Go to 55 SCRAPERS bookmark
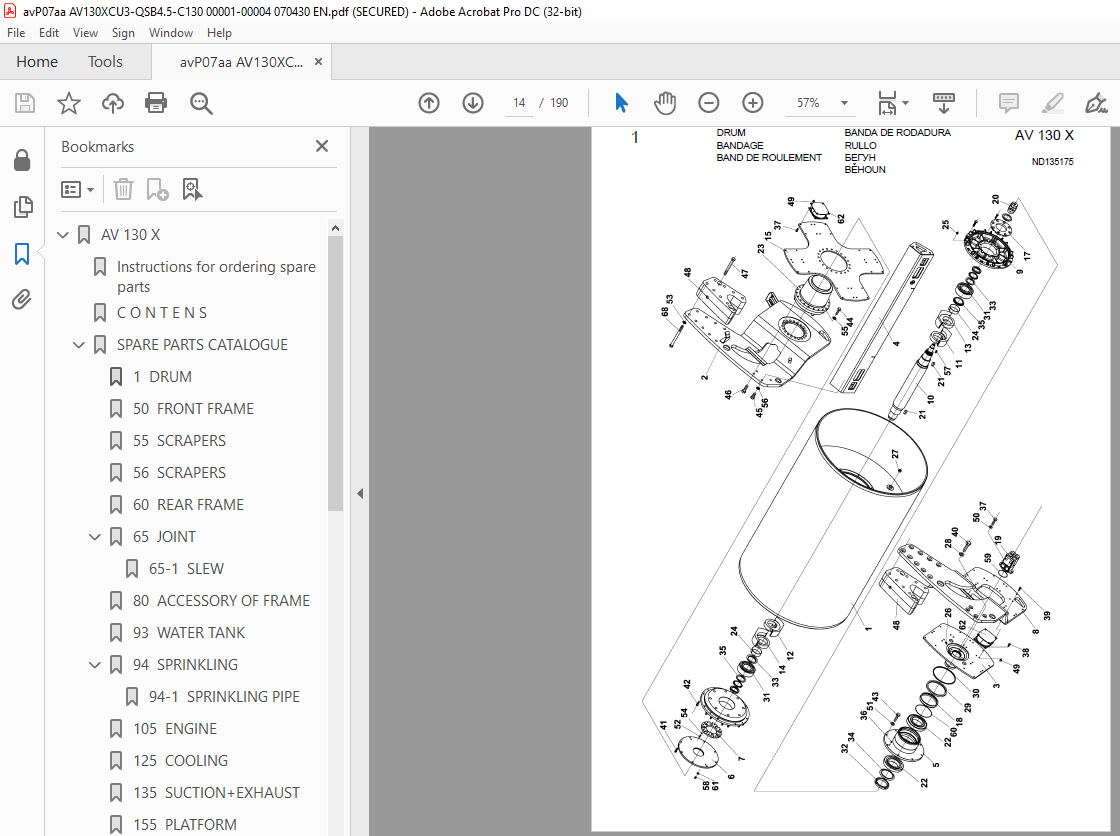1120x836 pixels. [x=179, y=441]
